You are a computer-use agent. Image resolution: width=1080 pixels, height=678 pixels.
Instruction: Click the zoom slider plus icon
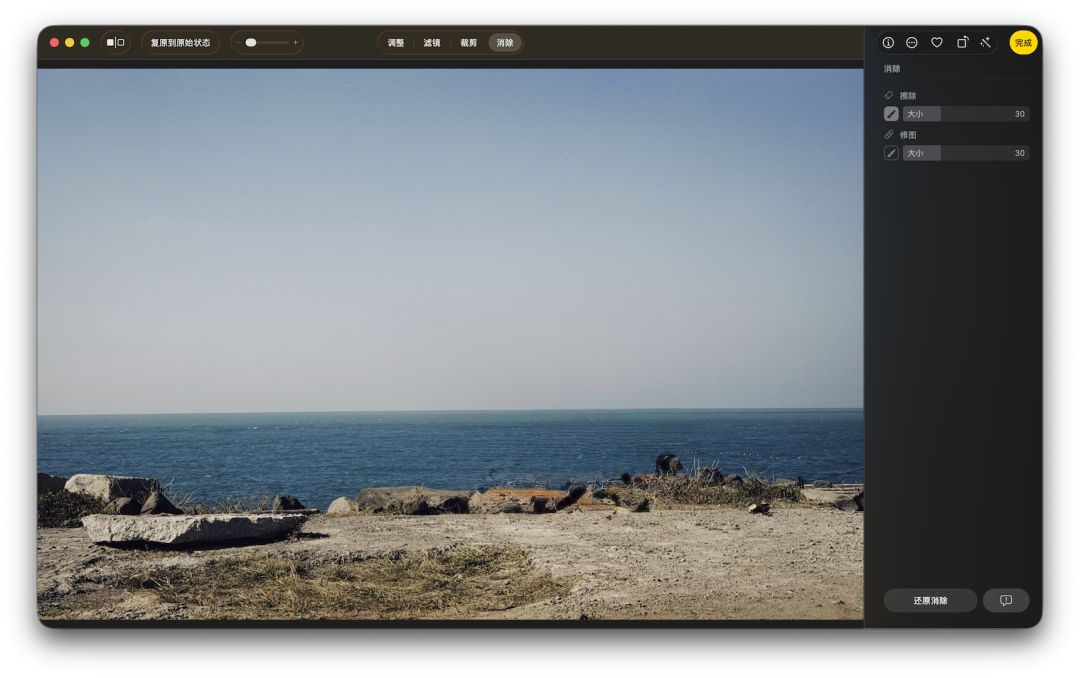tap(295, 43)
